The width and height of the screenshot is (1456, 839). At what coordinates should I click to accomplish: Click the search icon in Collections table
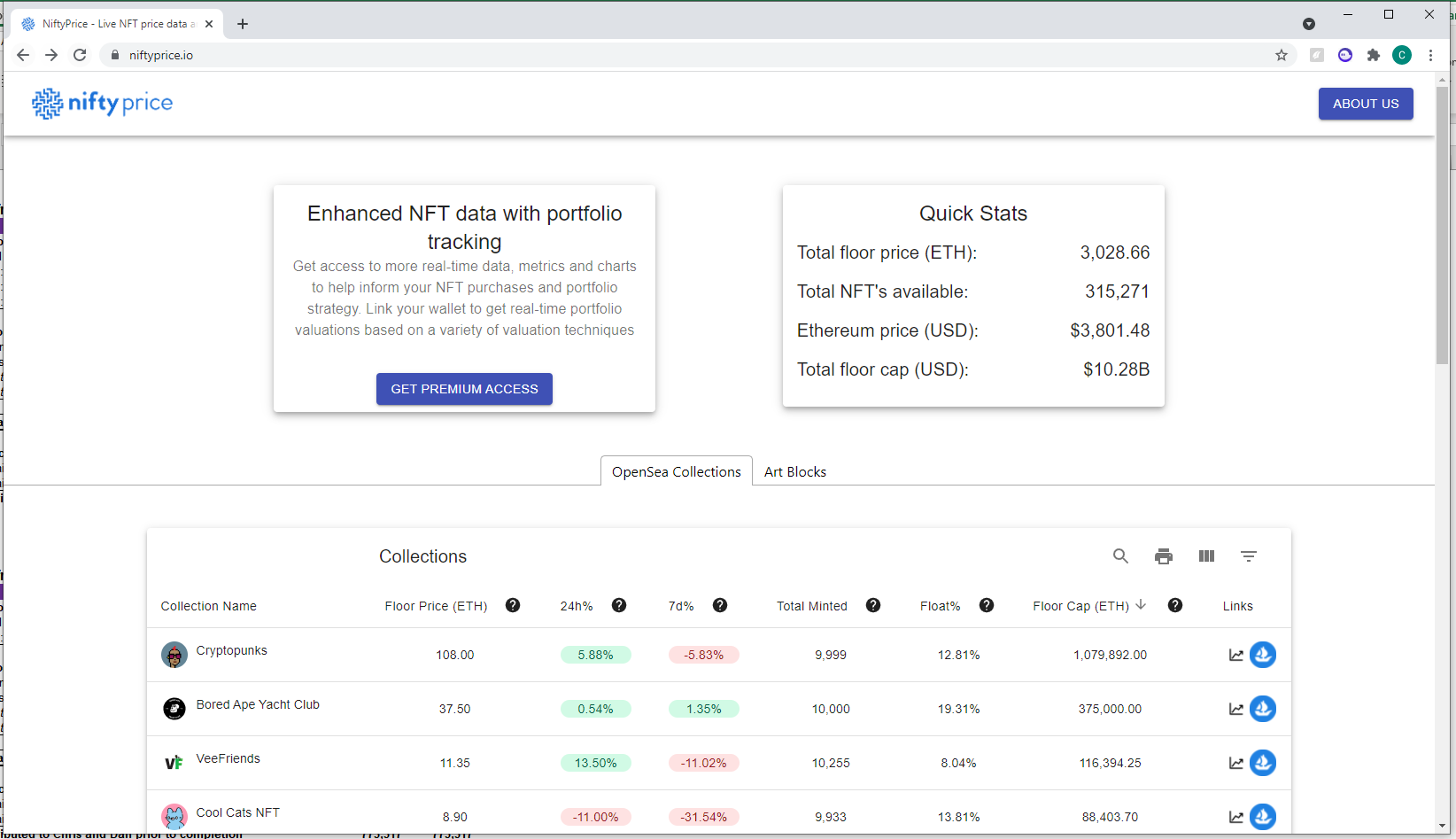tap(1121, 555)
